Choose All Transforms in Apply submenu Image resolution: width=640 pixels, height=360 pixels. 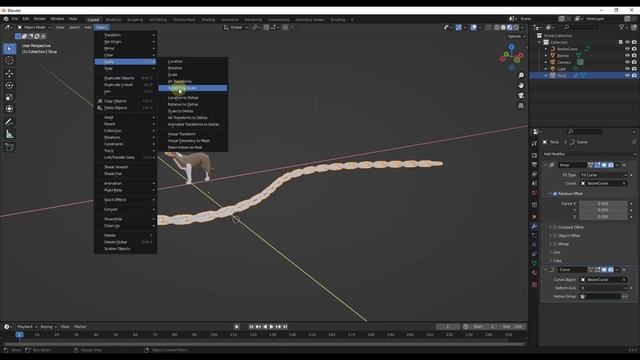tap(193, 81)
